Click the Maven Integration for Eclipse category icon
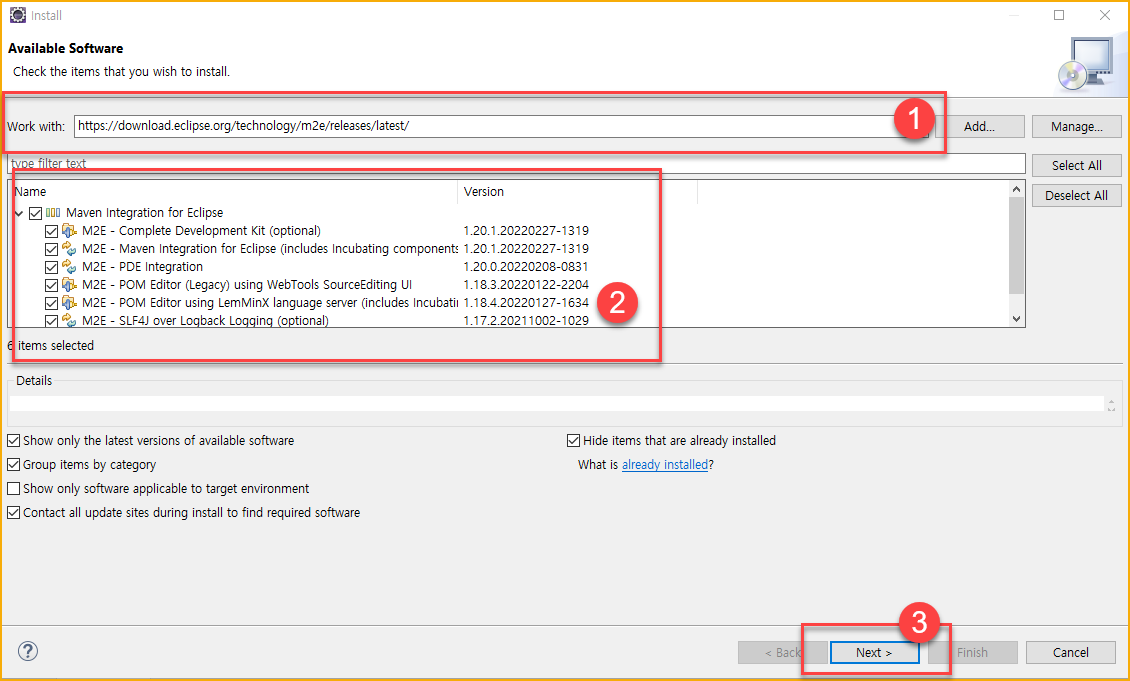This screenshot has width=1130, height=681. coord(53,213)
